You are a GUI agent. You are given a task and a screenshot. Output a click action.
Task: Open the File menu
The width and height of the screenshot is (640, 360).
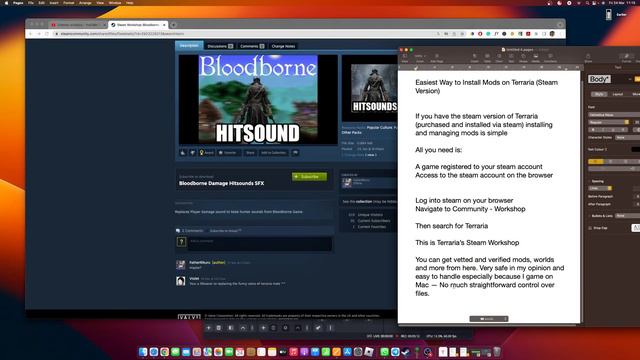click(x=31, y=3)
